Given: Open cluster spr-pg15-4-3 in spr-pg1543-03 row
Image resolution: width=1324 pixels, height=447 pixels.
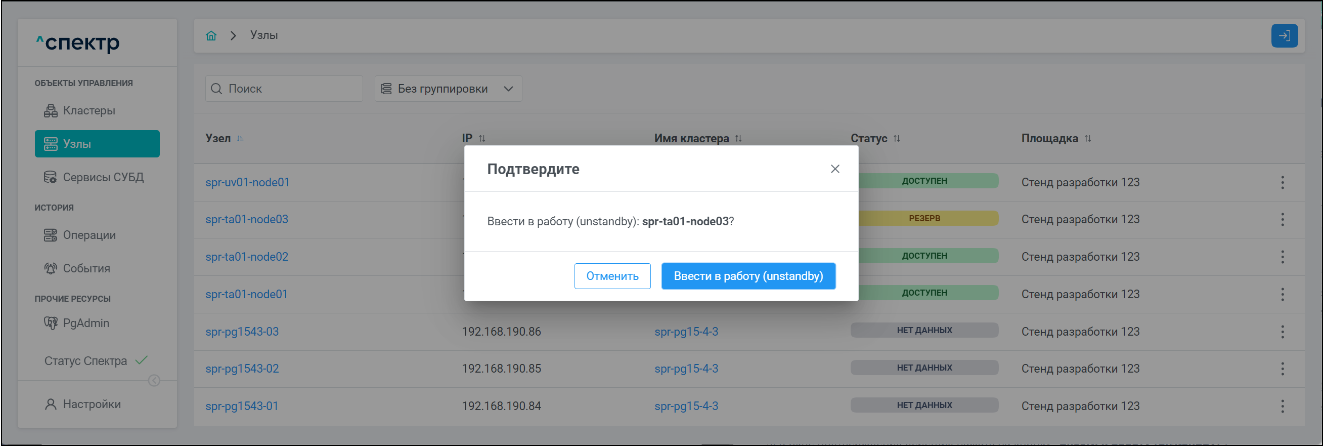Looking at the screenshot, I should click(686, 331).
